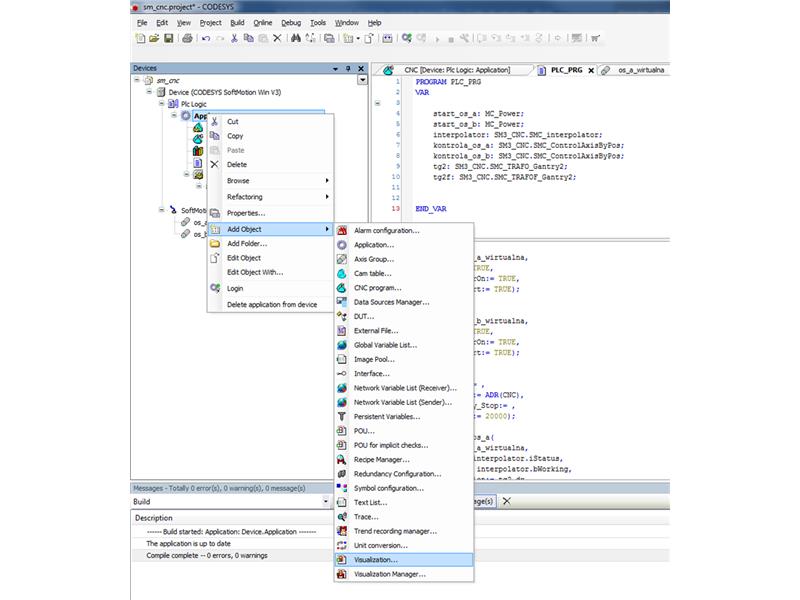Choose Axis Group... from the Add Object submenu

click(404, 259)
